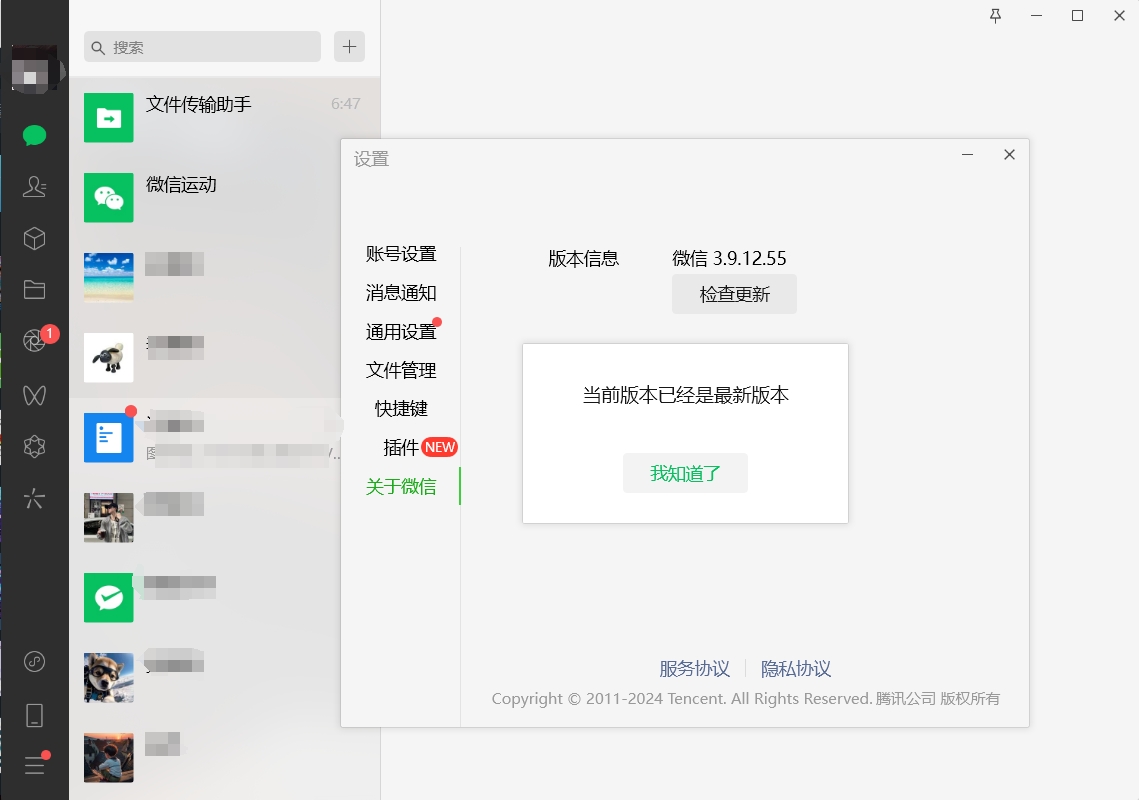The width and height of the screenshot is (1139, 800).
Task: Select 账号设置 in settings menu
Action: [x=401, y=254]
